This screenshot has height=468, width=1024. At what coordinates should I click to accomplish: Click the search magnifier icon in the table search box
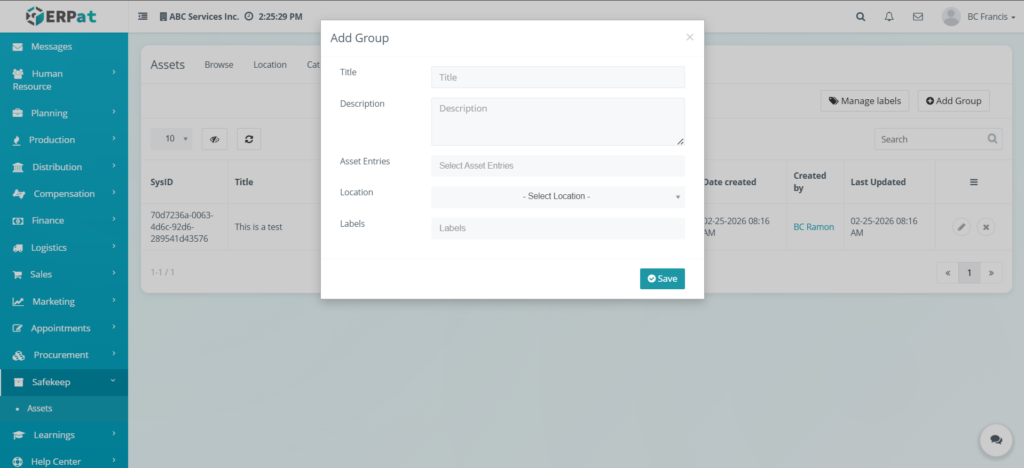[x=992, y=139]
